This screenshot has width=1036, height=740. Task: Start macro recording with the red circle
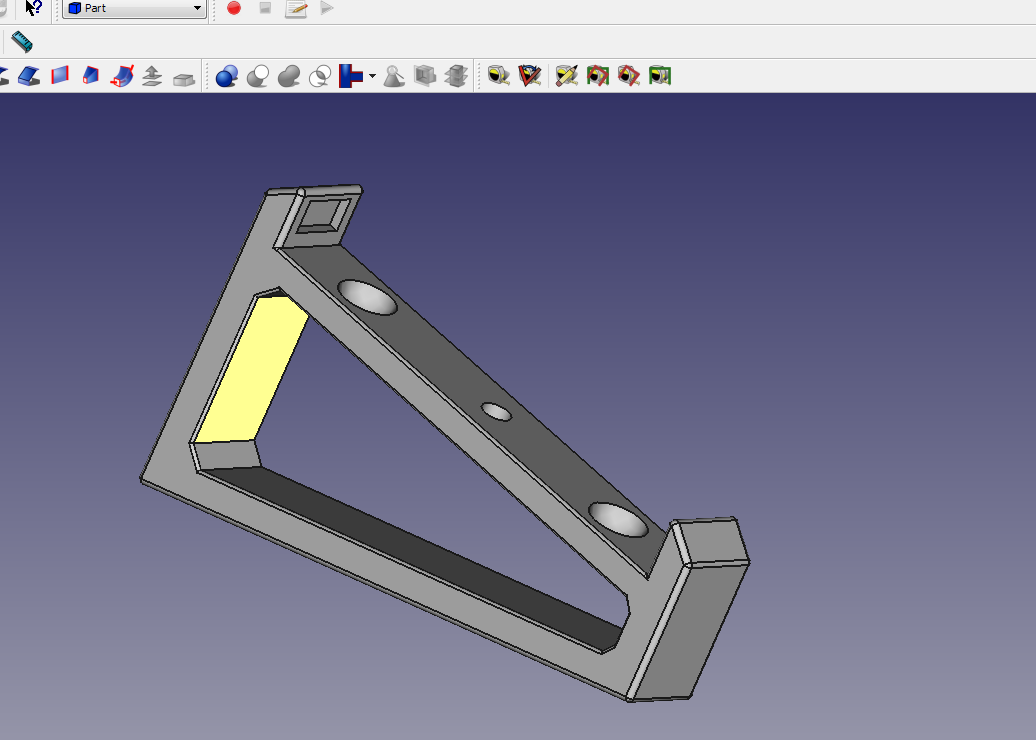[x=234, y=8]
